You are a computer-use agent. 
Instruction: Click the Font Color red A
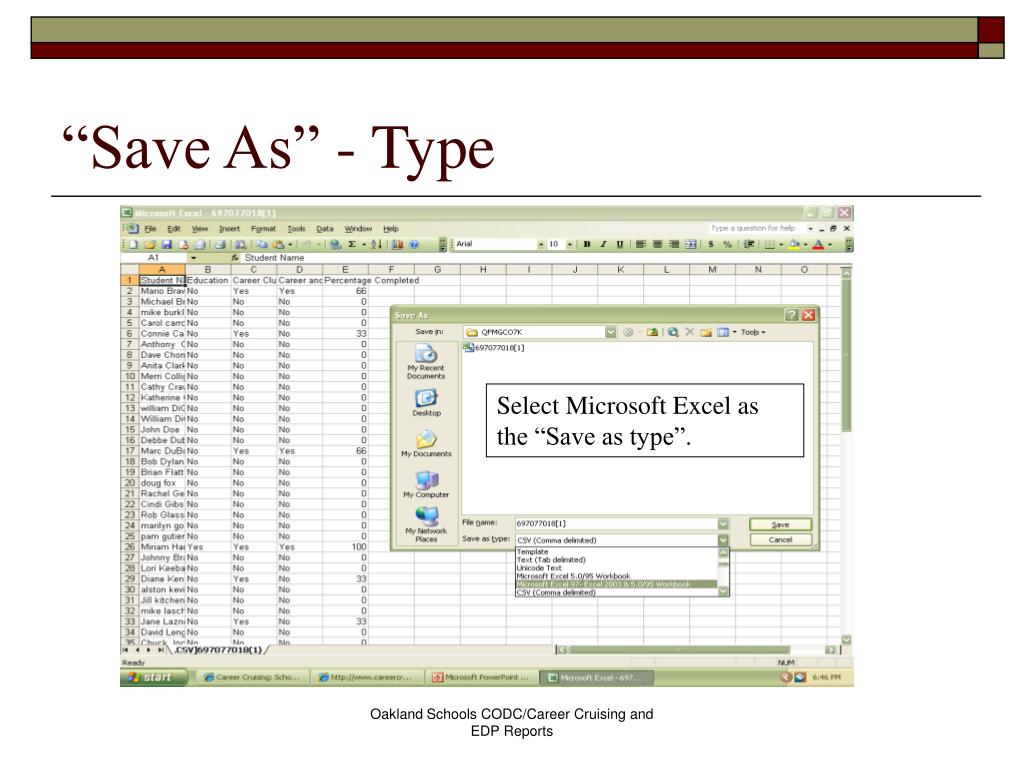click(818, 244)
